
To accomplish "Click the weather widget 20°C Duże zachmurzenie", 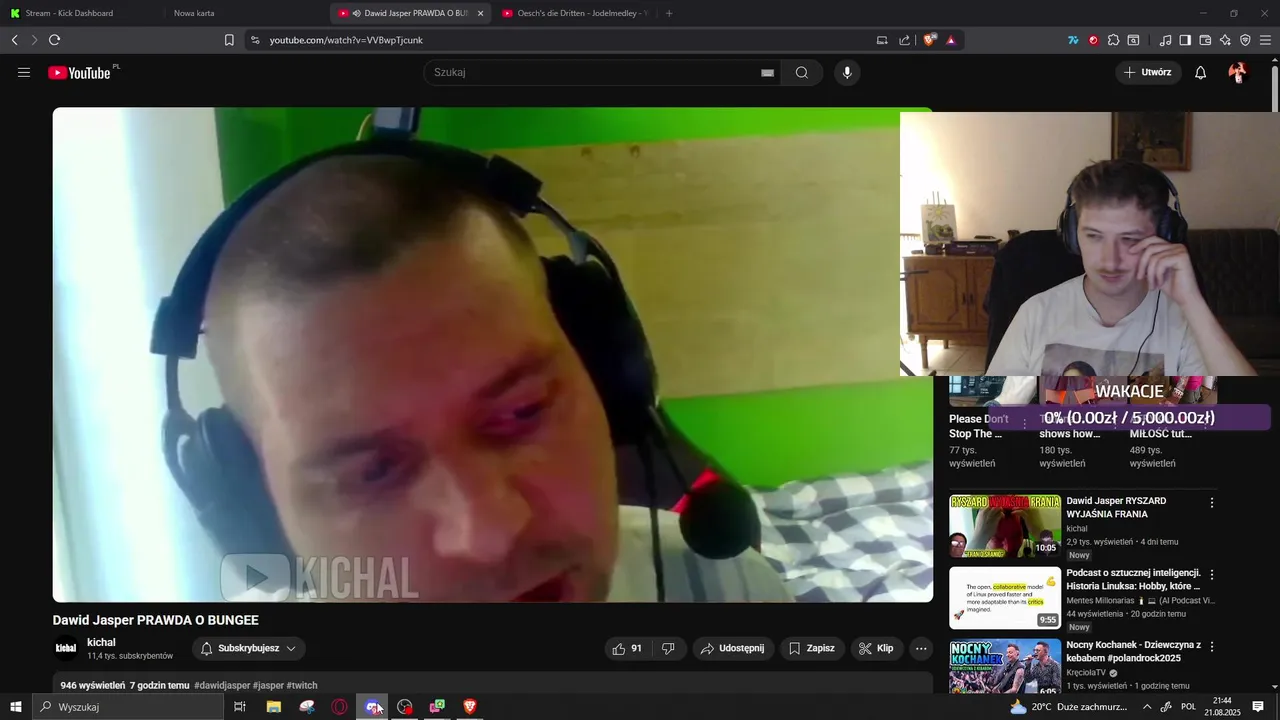I will [x=1068, y=707].
